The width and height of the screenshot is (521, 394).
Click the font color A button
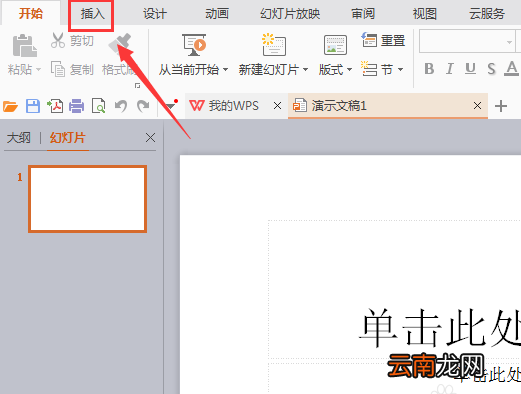tap(511, 68)
